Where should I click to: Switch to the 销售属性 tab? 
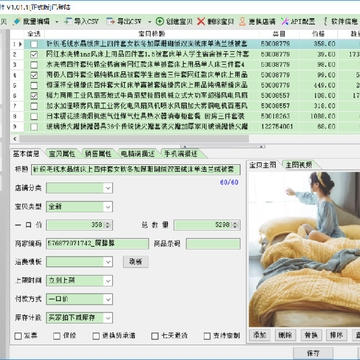tap(98, 154)
